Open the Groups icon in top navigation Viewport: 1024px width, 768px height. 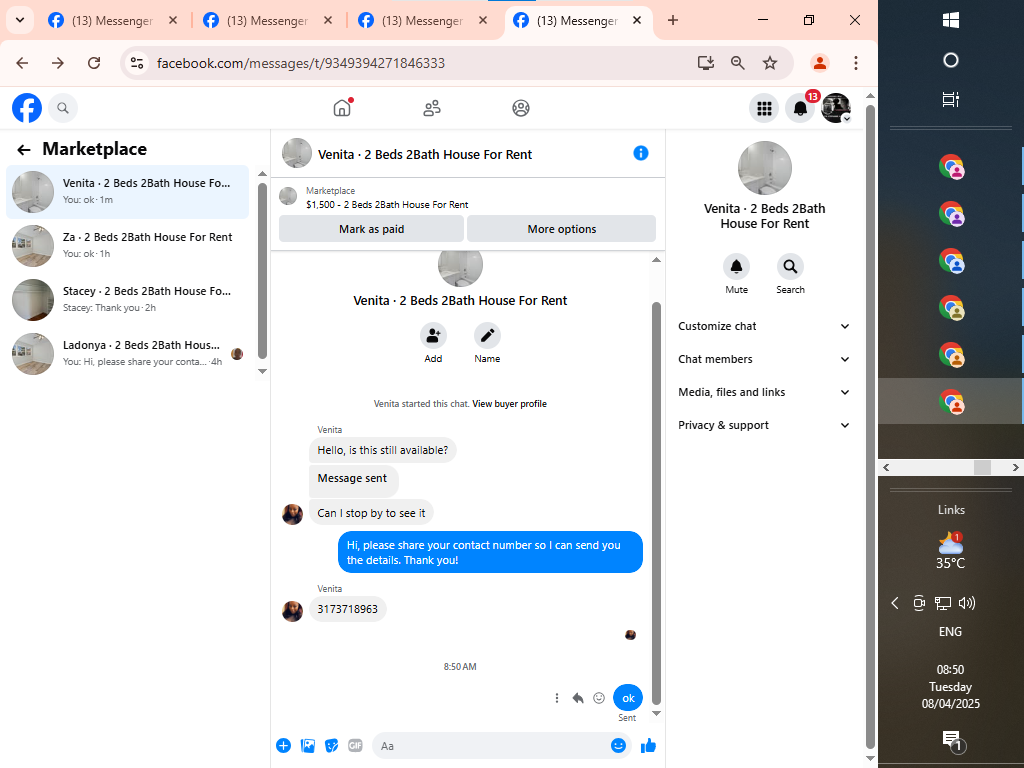tap(520, 108)
